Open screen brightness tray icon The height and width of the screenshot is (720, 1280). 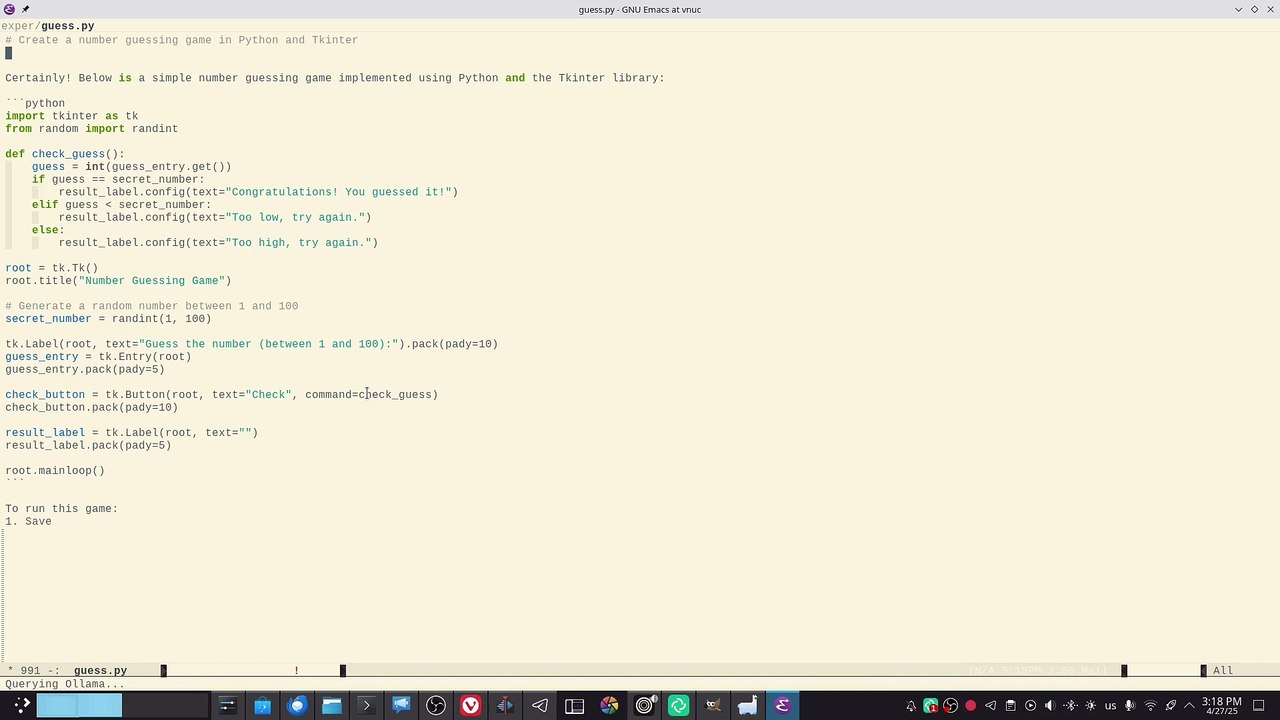[1090, 706]
